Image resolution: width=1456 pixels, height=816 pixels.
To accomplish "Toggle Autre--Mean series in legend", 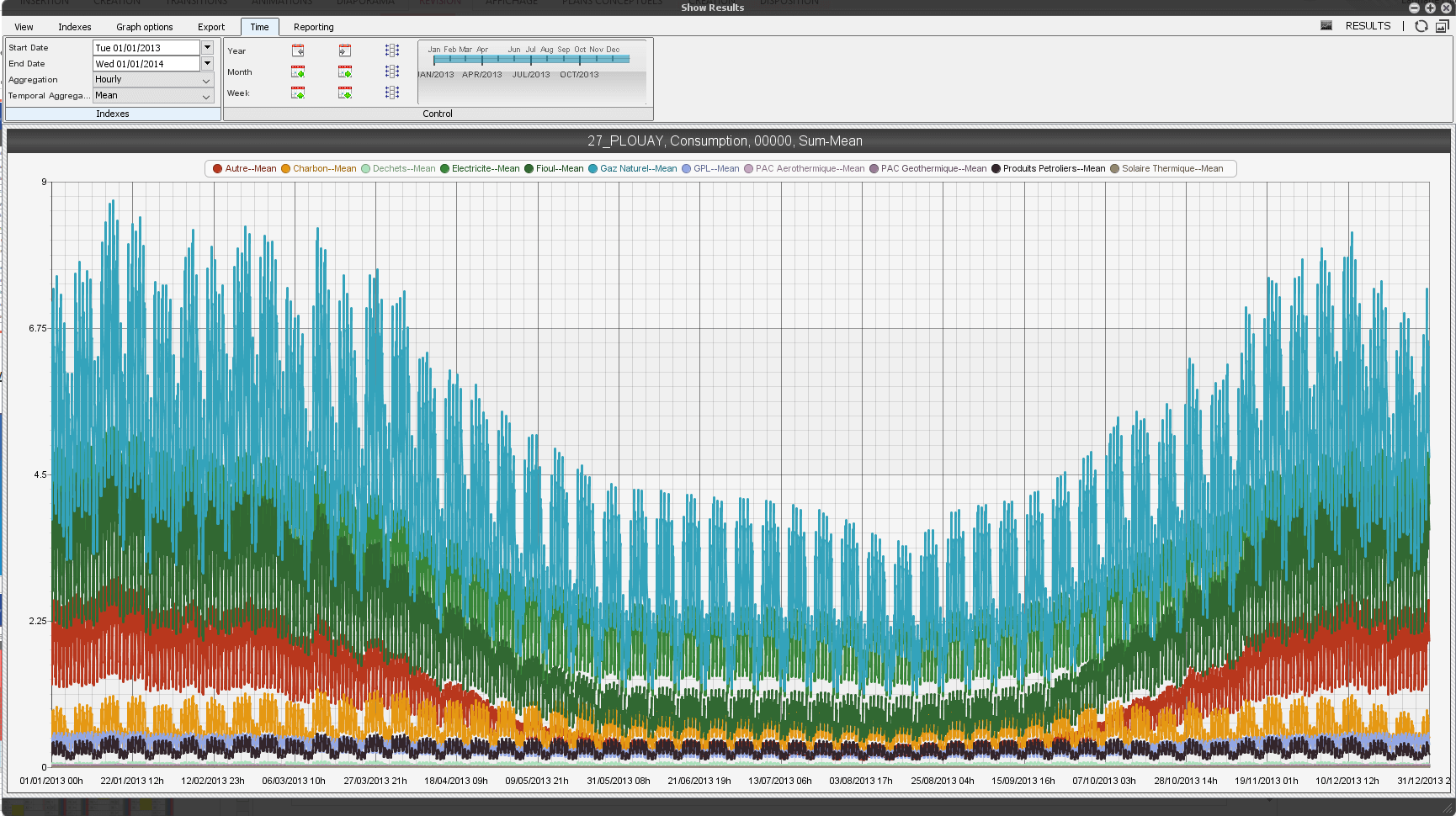I will [245, 168].
